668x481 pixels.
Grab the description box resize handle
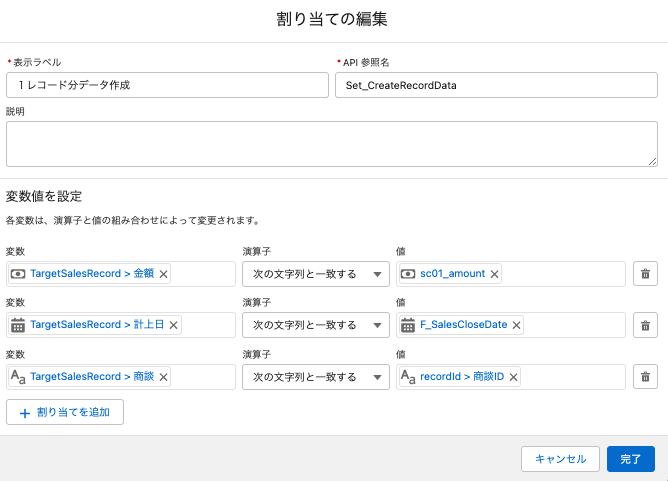[x=652, y=161]
